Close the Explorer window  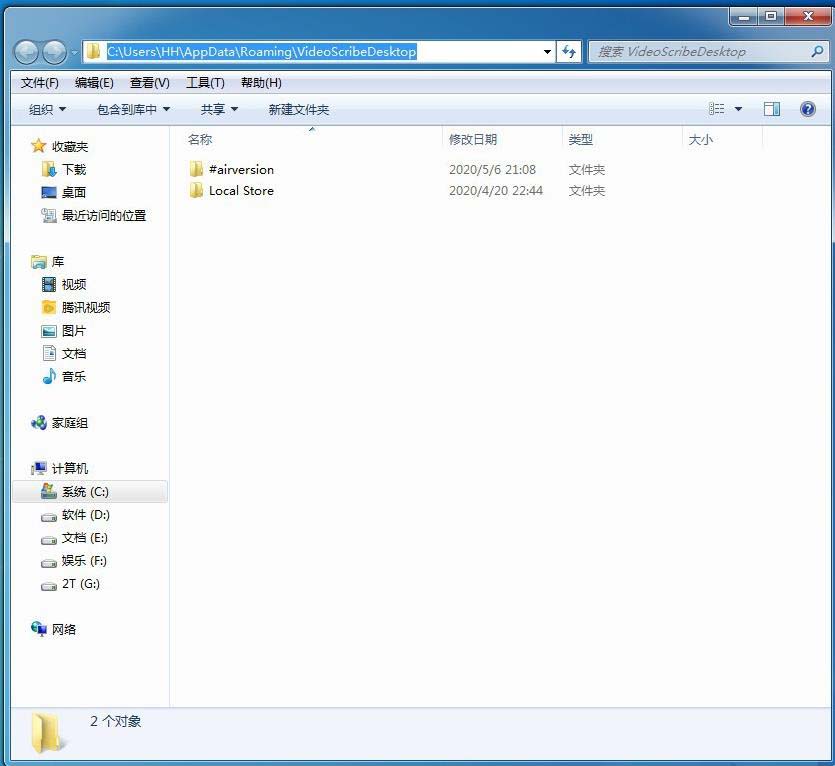(x=808, y=17)
